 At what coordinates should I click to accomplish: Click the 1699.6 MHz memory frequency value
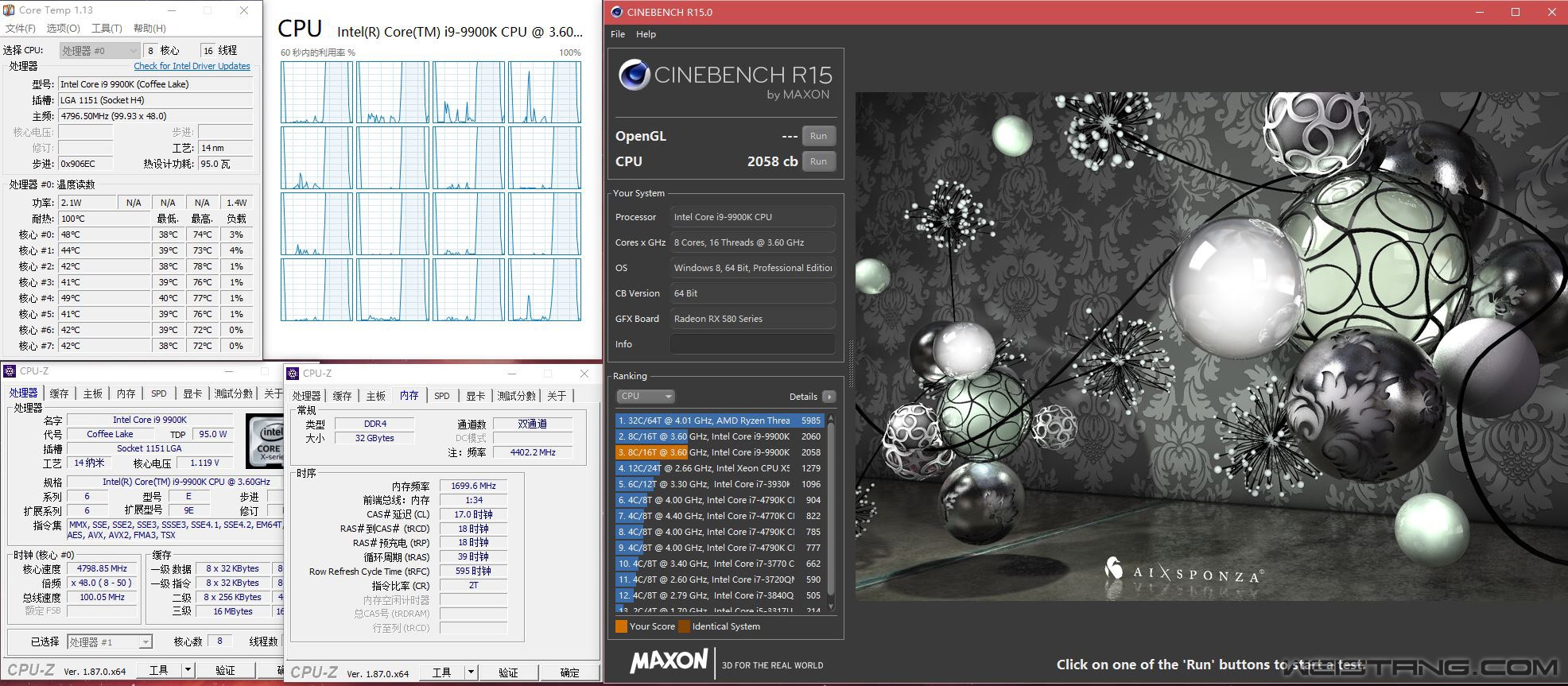(x=473, y=486)
